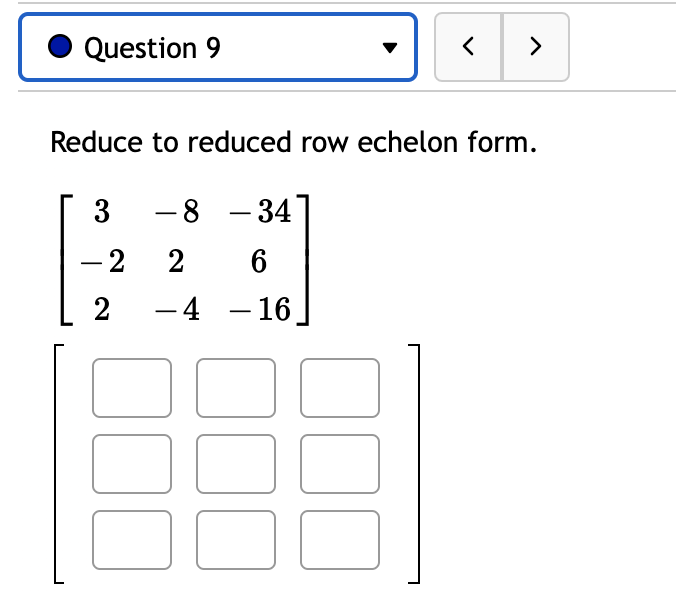Focus the row 1 column 1 answer box

tap(132, 388)
